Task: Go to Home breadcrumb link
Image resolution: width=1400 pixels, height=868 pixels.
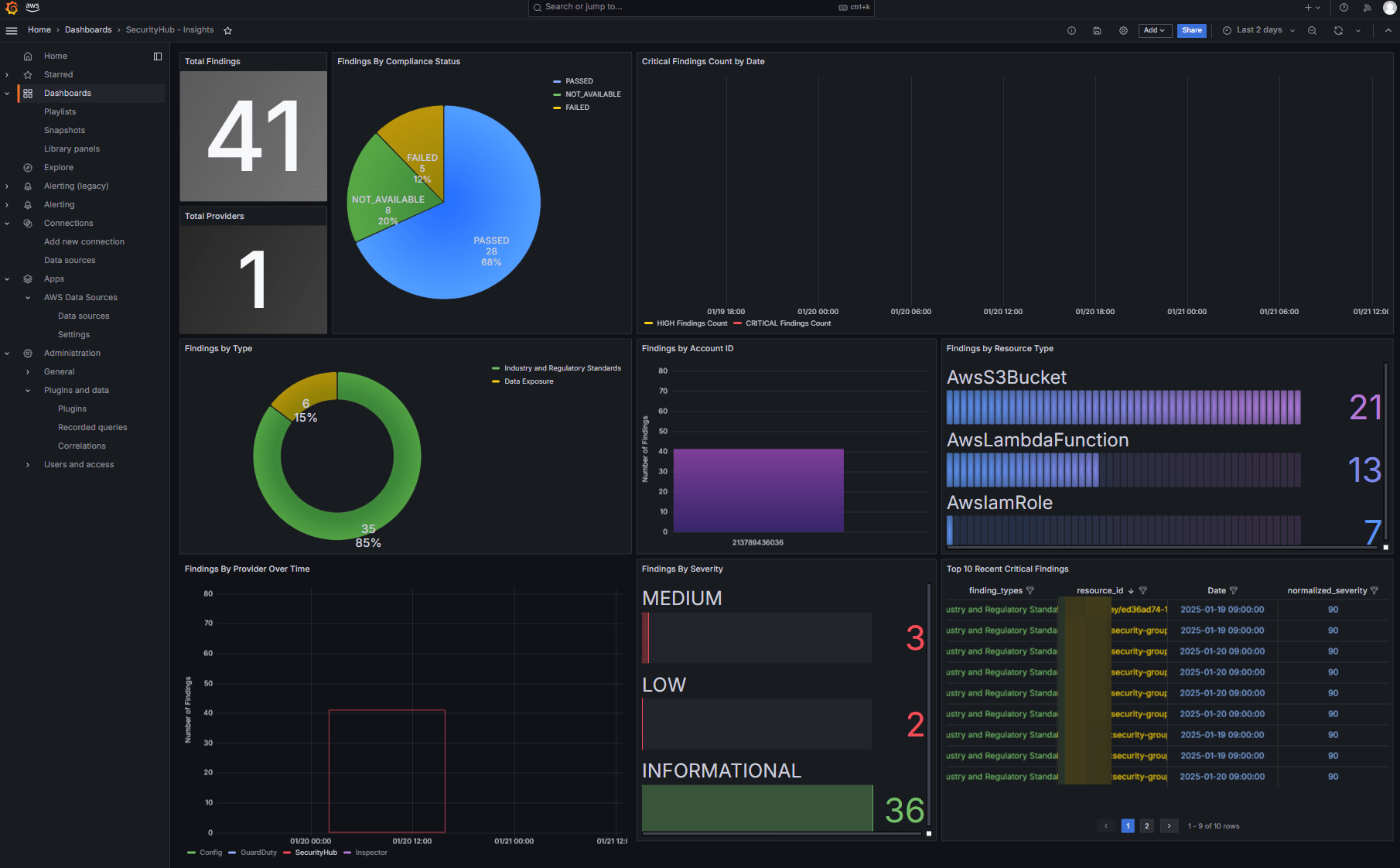Action: [39, 30]
